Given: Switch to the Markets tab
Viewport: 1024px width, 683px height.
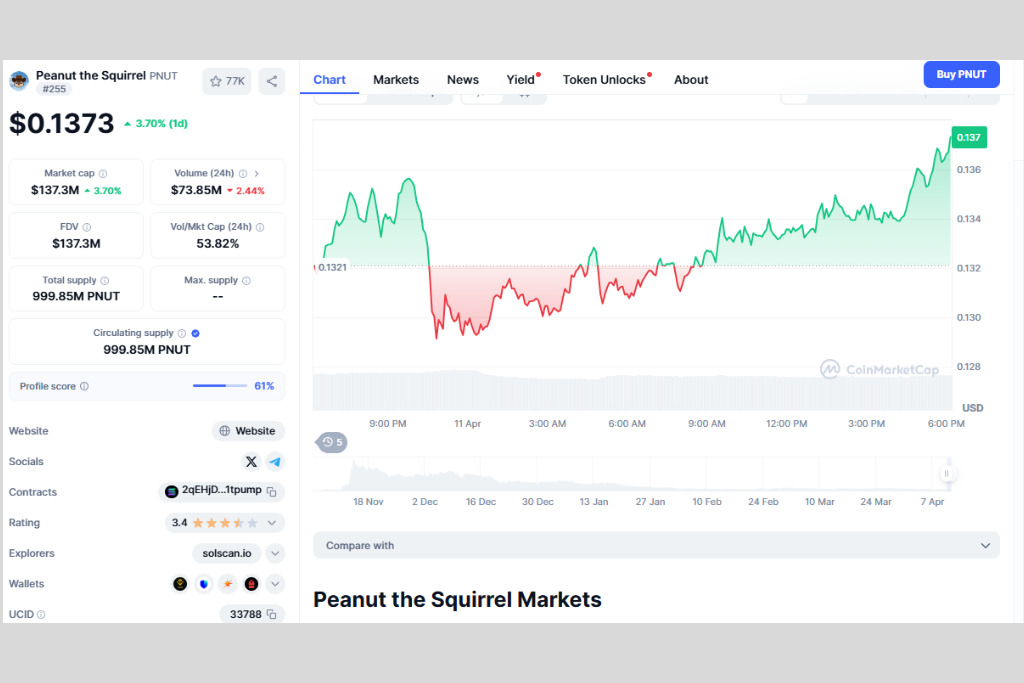Looking at the screenshot, I should click(x=396, y=80).
